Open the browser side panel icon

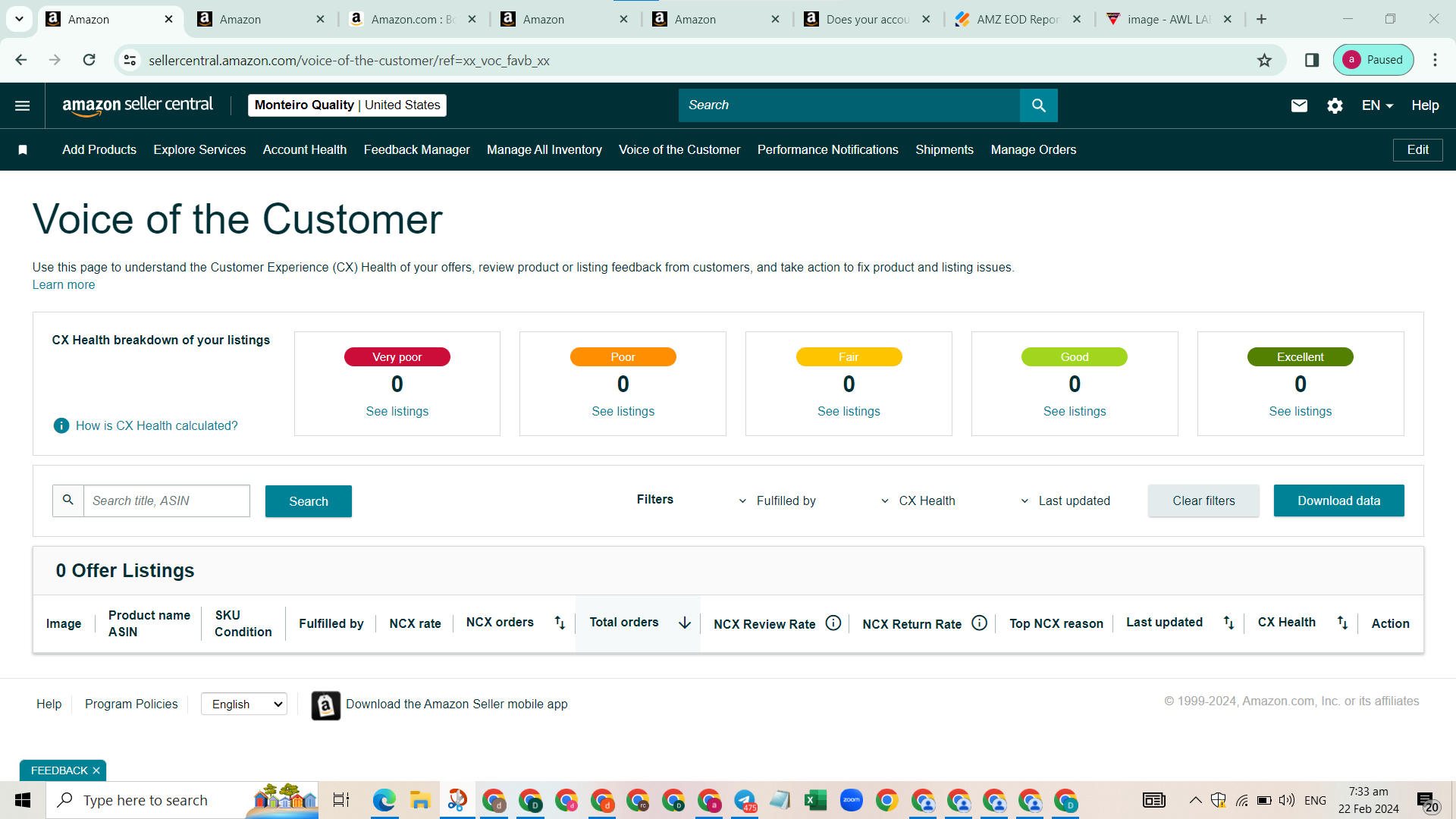point(1312,60)
